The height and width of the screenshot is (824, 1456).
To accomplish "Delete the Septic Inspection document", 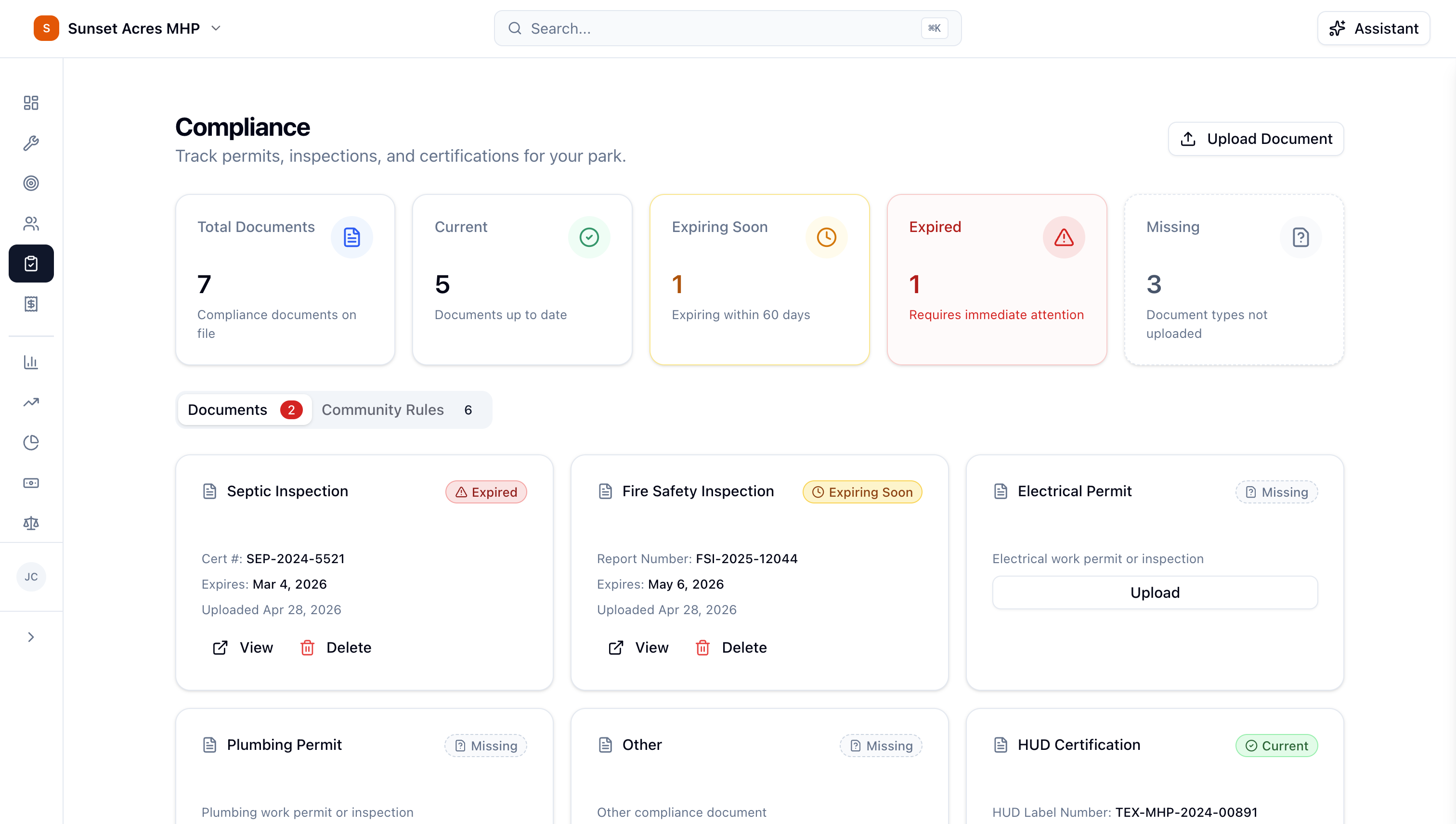I will click(x=336, y=647).
